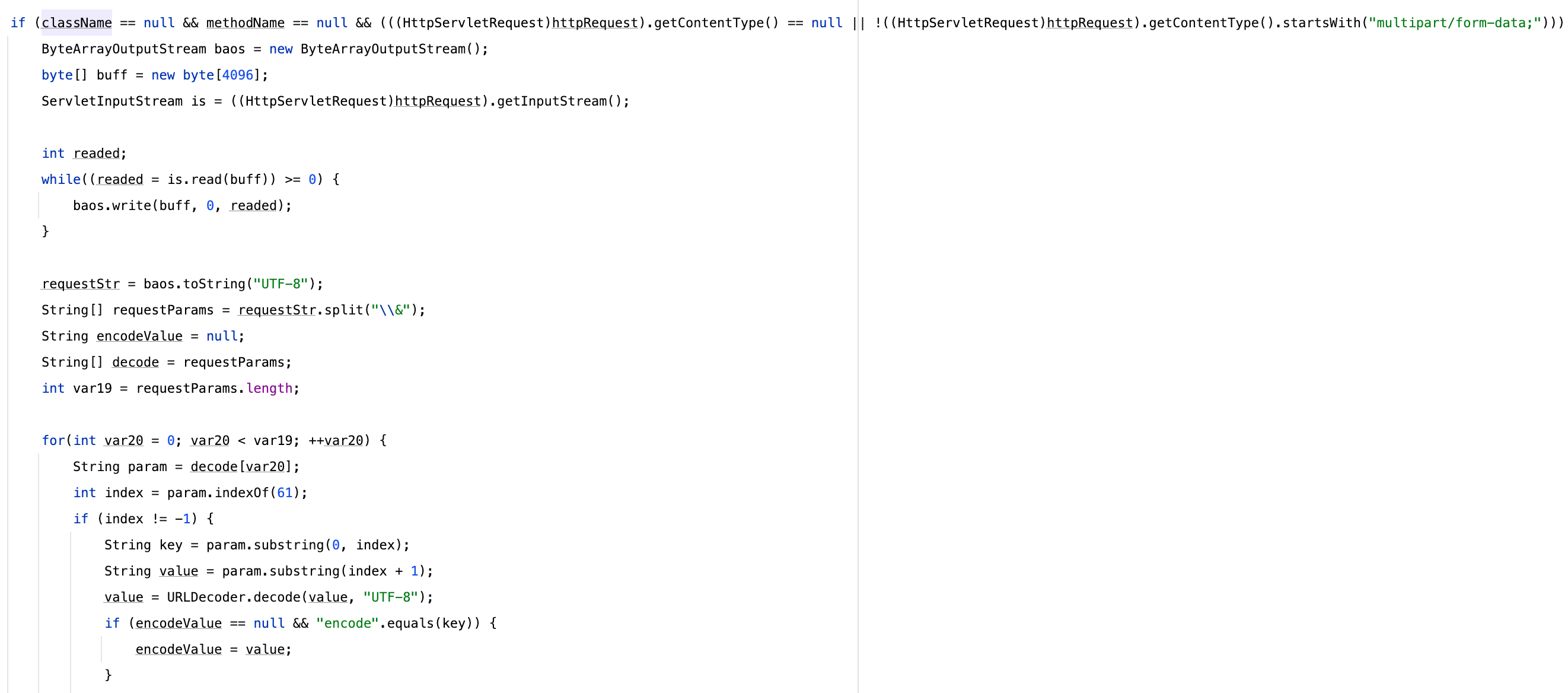Click the highlighted className variable

click(x=77, y=23)
